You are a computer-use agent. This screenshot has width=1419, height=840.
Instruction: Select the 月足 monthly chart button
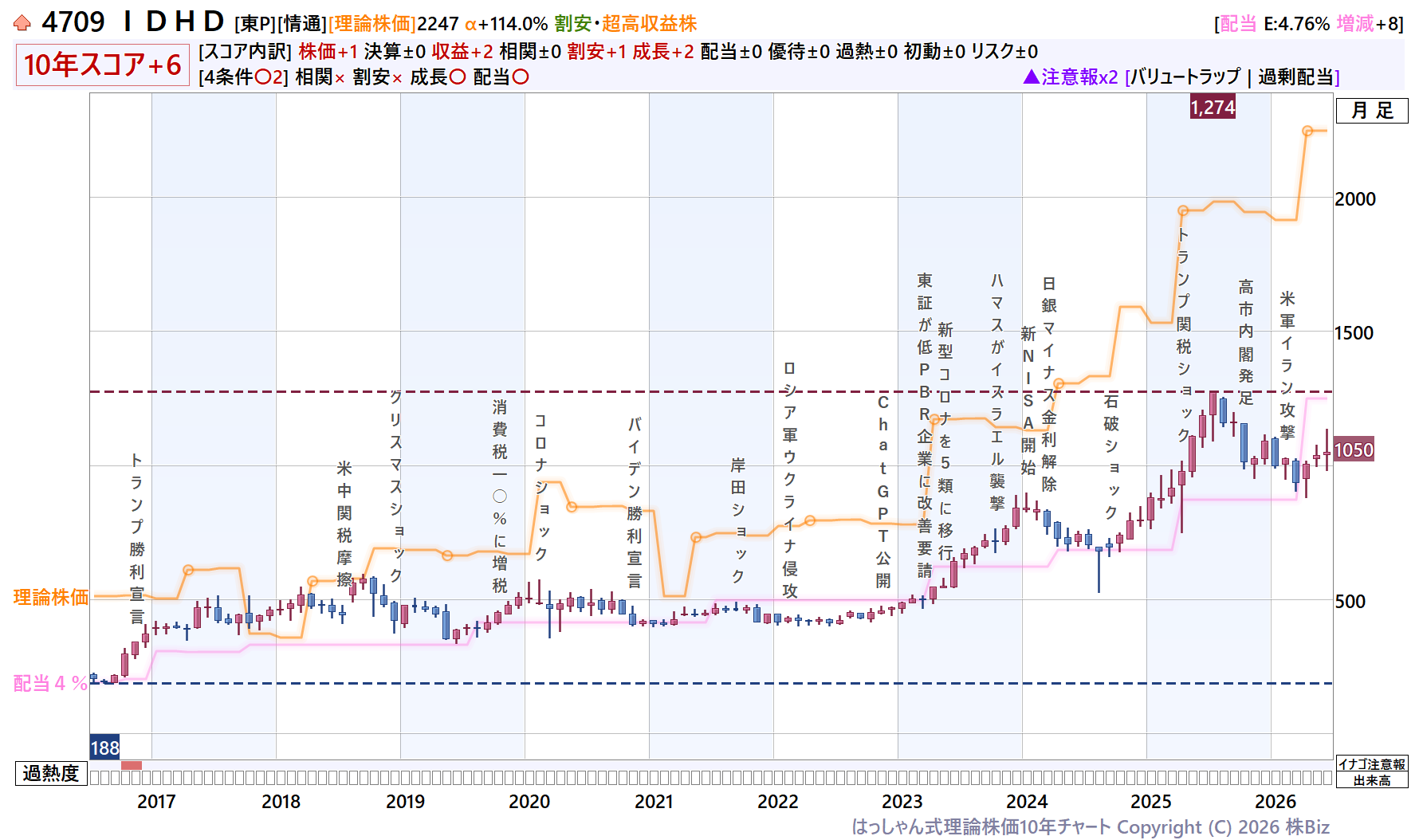click(x=1372, y=111)
